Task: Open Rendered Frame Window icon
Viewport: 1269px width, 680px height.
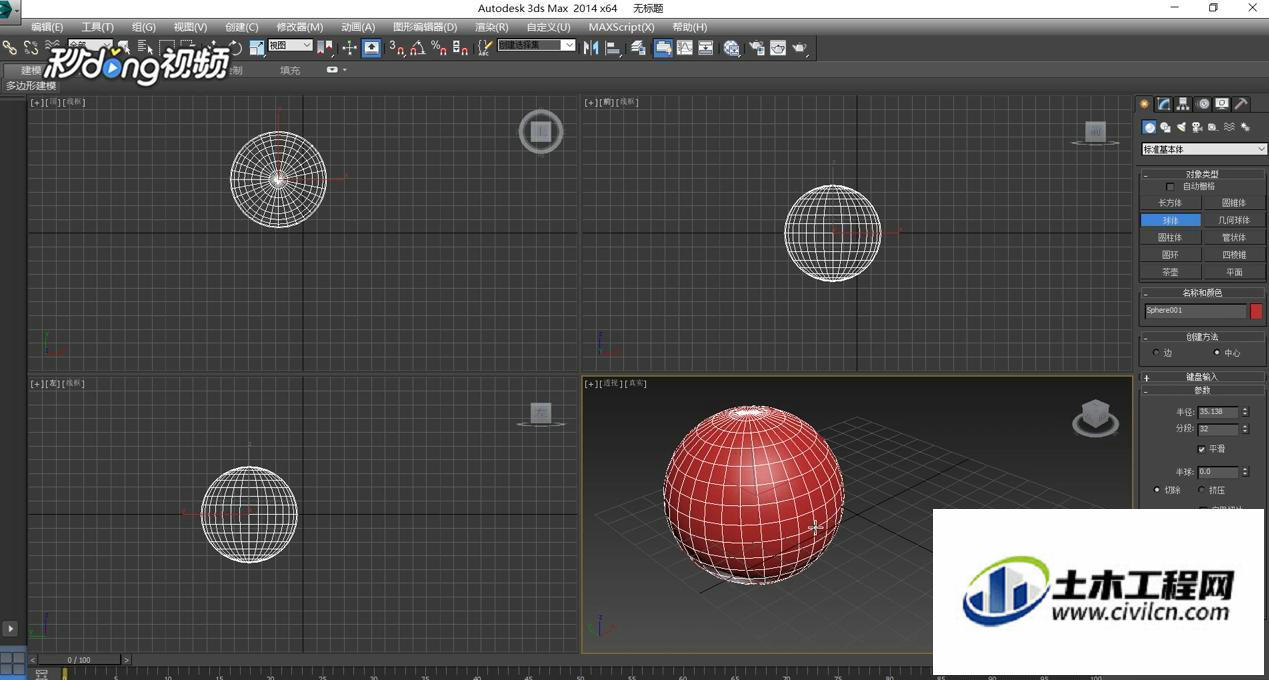Action: point(779,47)
